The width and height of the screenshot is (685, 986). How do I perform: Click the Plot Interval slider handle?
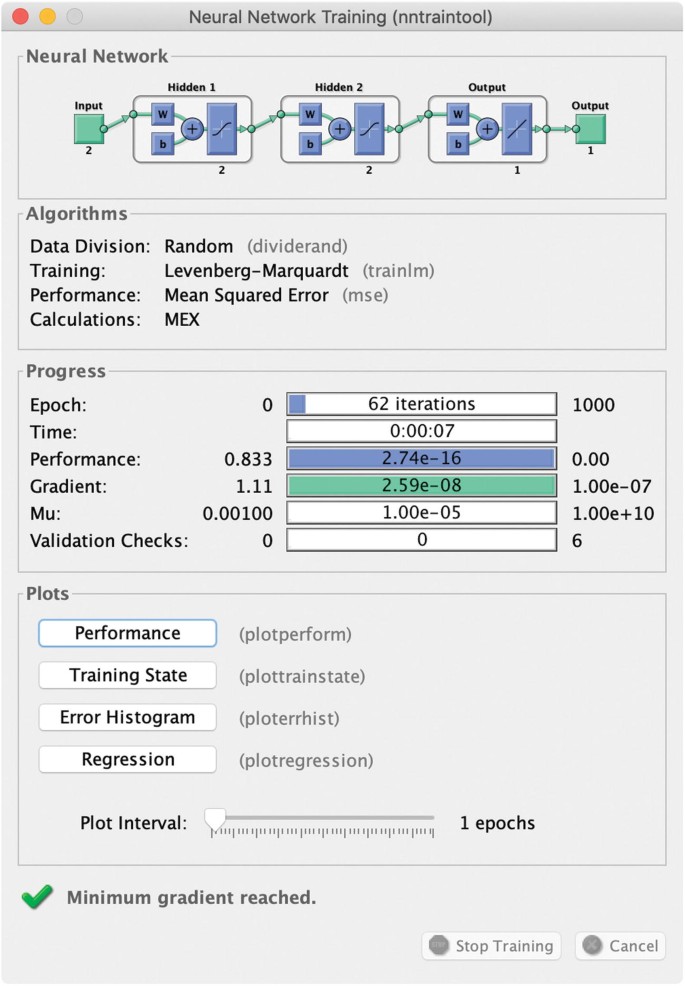coord(215,820)
